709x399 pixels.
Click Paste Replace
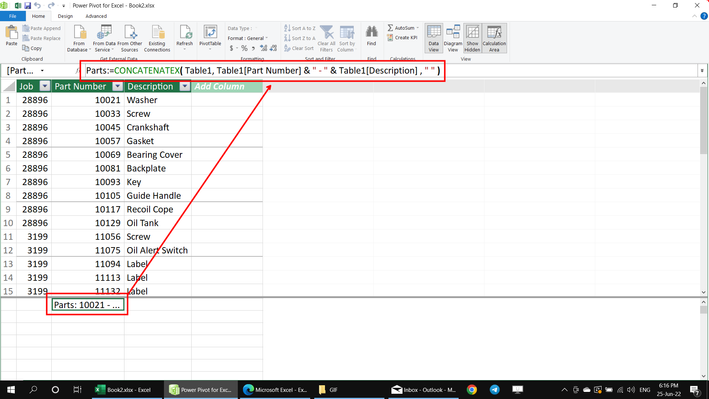[42, 38]
